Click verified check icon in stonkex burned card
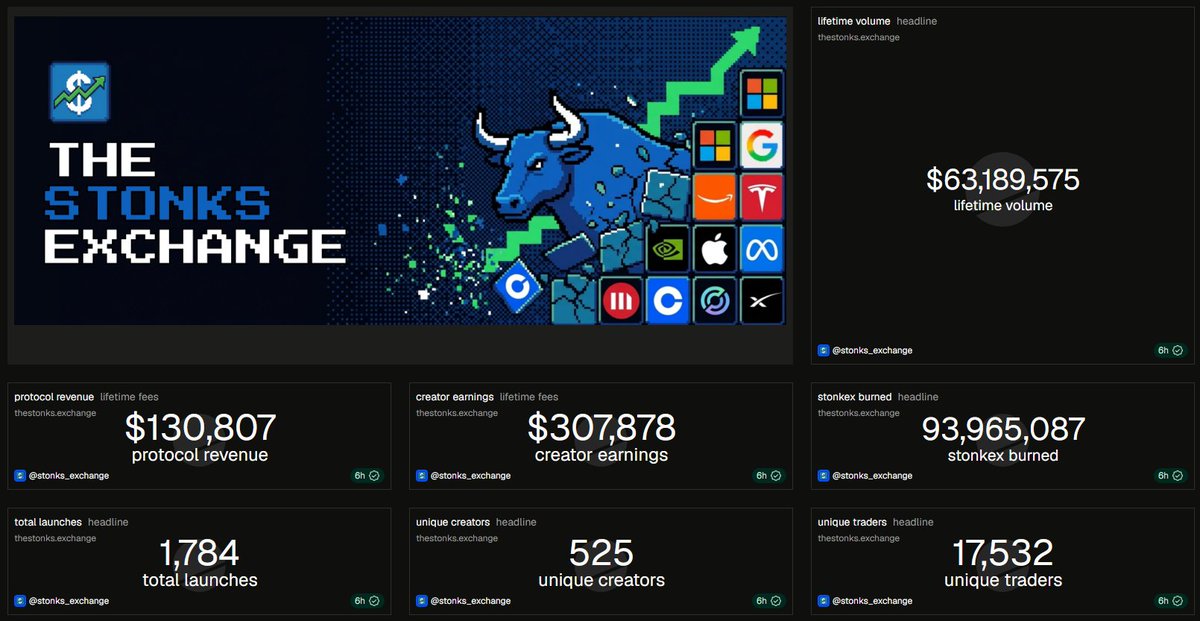 [1178, 476]
